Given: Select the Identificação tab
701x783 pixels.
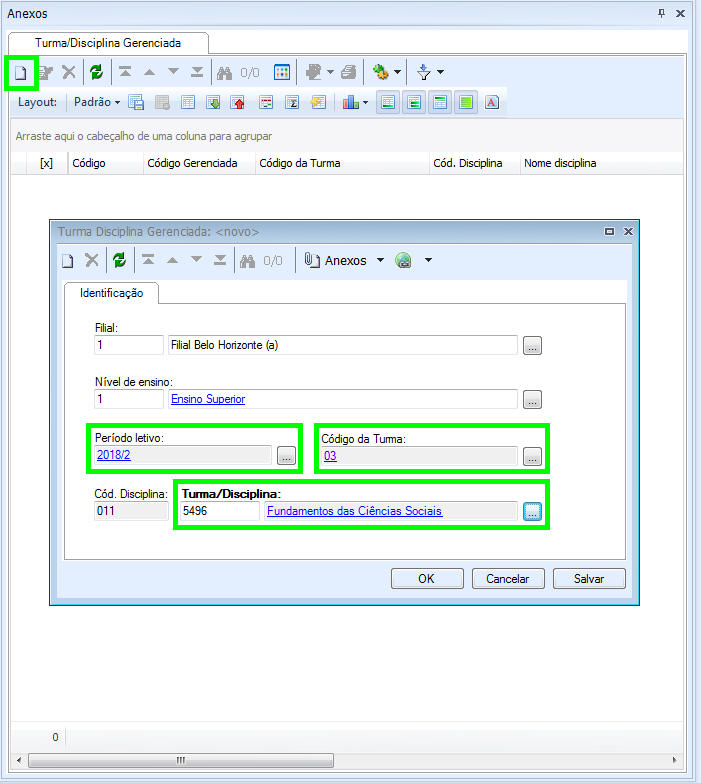Looking at the screenshot, I should 111,293.
